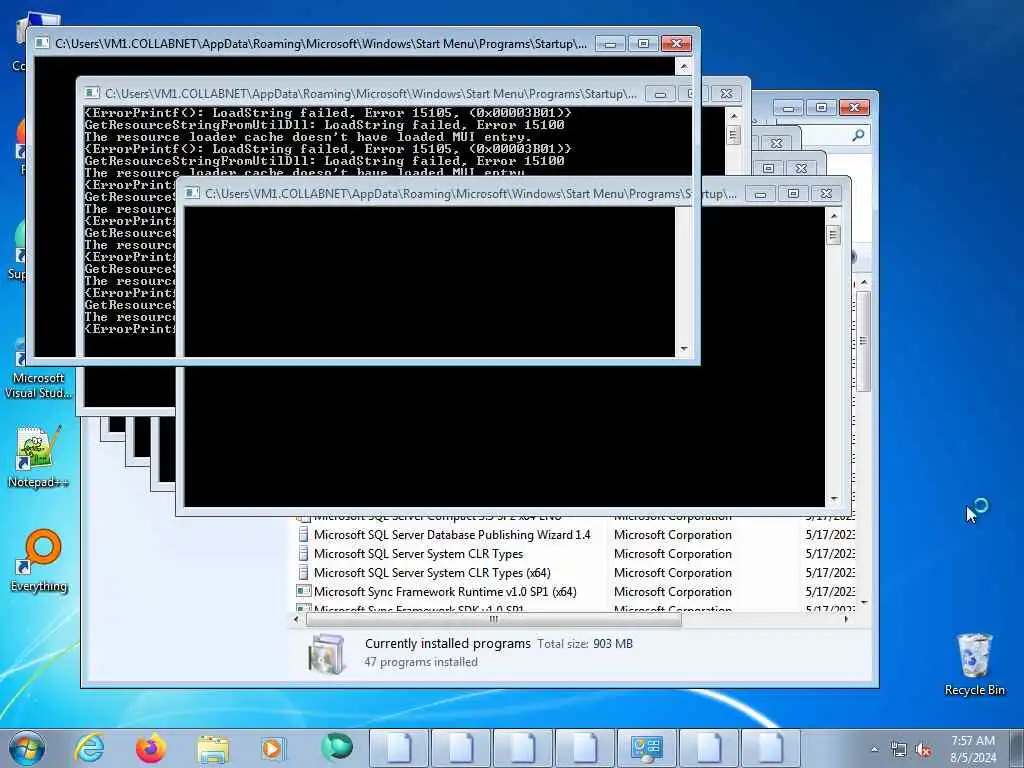1024x768 pixels.
Task: Click up arrow of programs list vertical scrollbar
Action: point(864,282)
